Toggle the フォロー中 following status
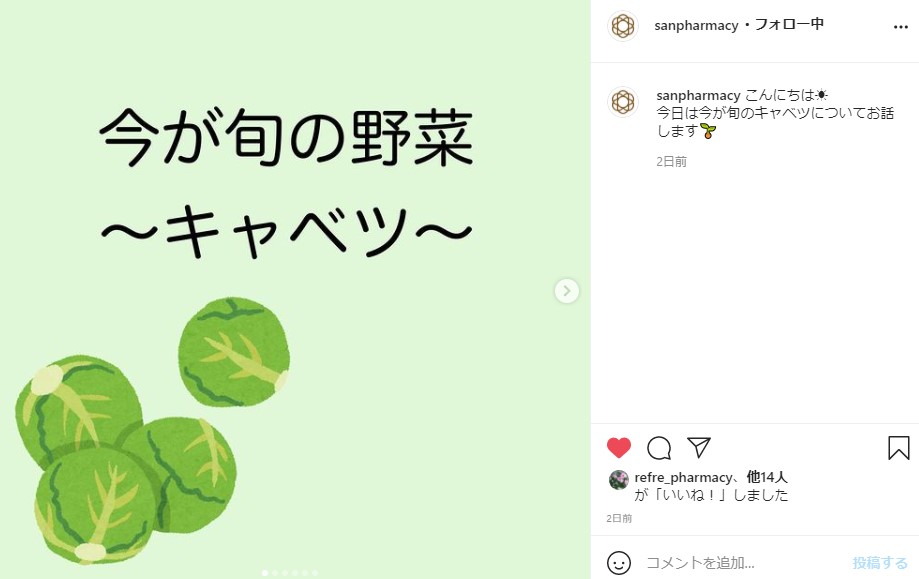Viewport: 919px width, 579px height. (789, 25)
